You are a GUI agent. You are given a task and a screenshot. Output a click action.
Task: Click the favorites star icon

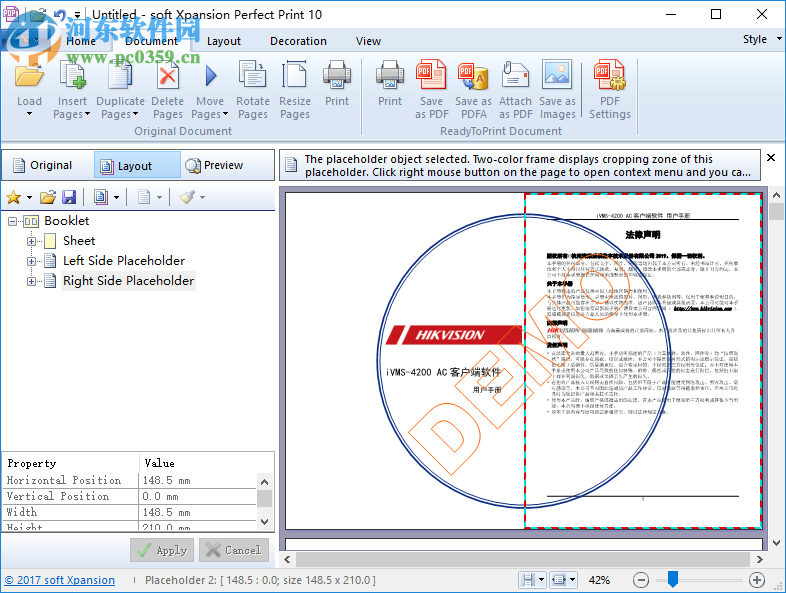point(14,197)
